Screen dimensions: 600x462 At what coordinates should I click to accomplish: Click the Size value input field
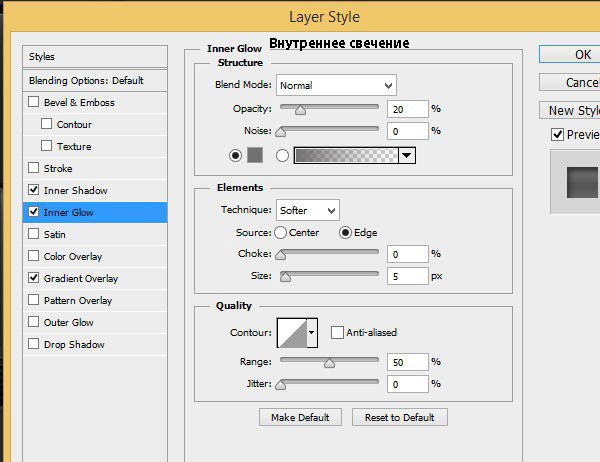(408, 275)
